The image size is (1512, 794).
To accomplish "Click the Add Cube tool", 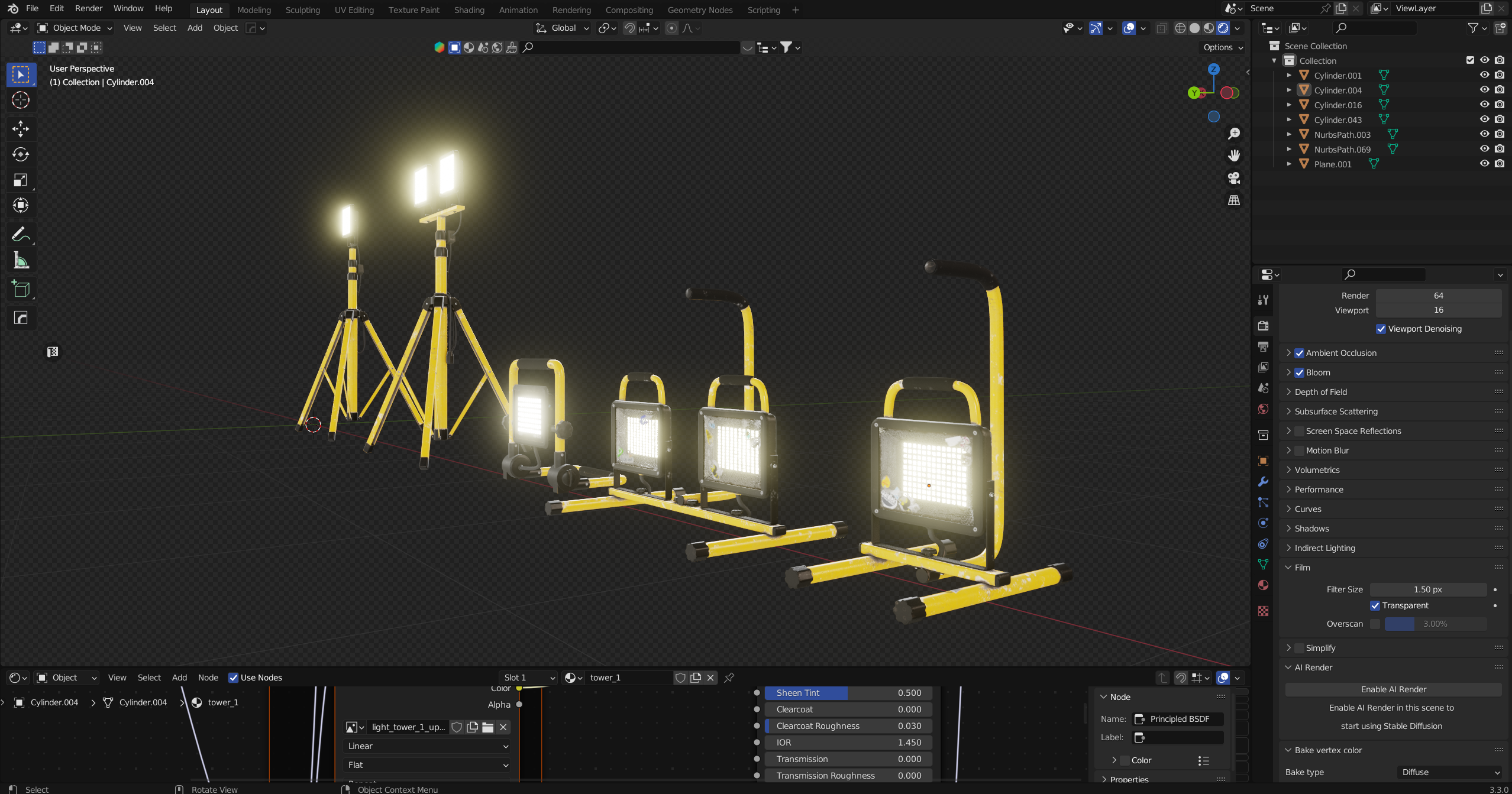I will (x=21, y=289).
